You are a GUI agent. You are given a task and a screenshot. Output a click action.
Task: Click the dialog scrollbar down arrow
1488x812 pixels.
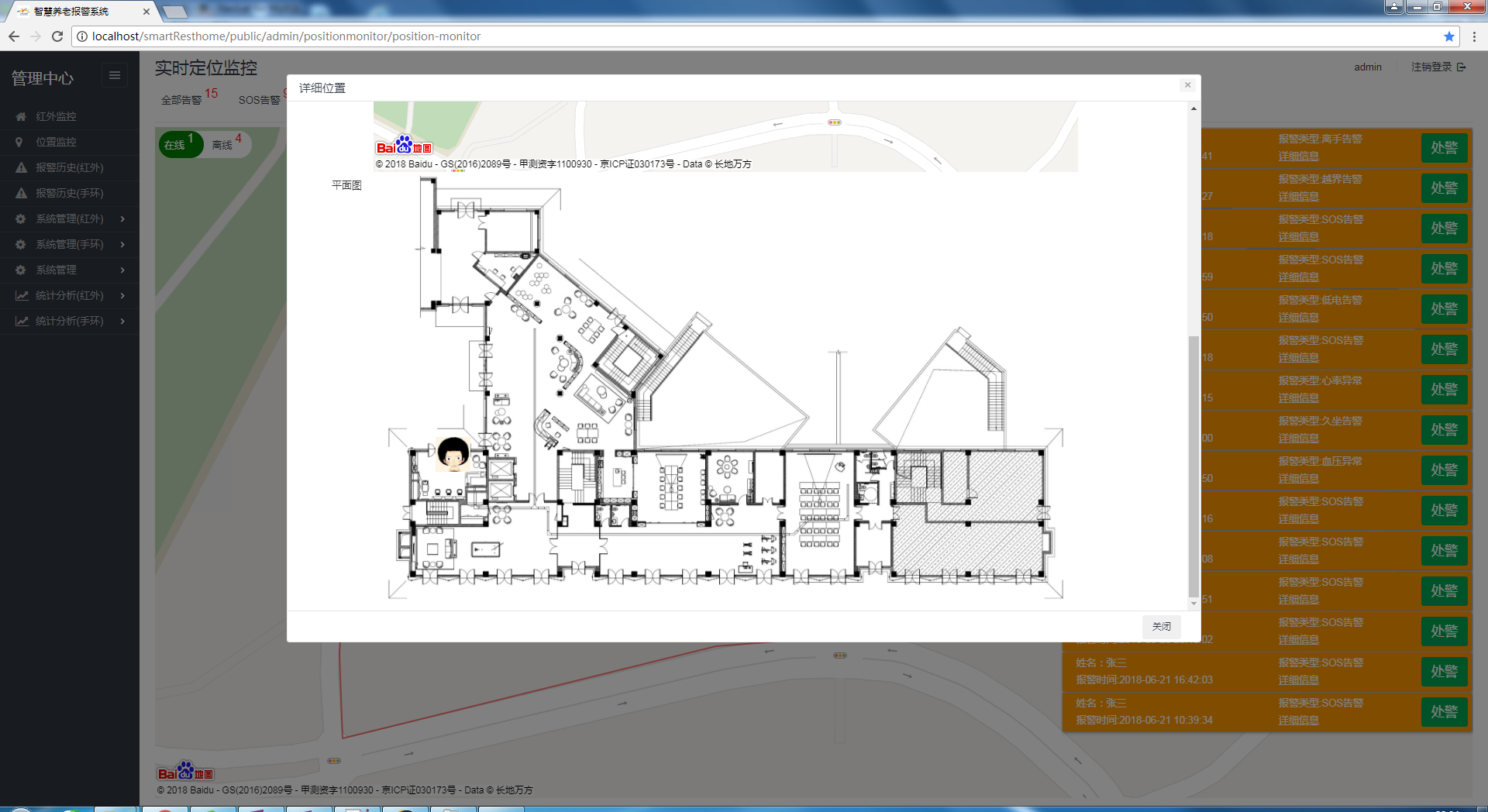click(x=1193, y=603)
